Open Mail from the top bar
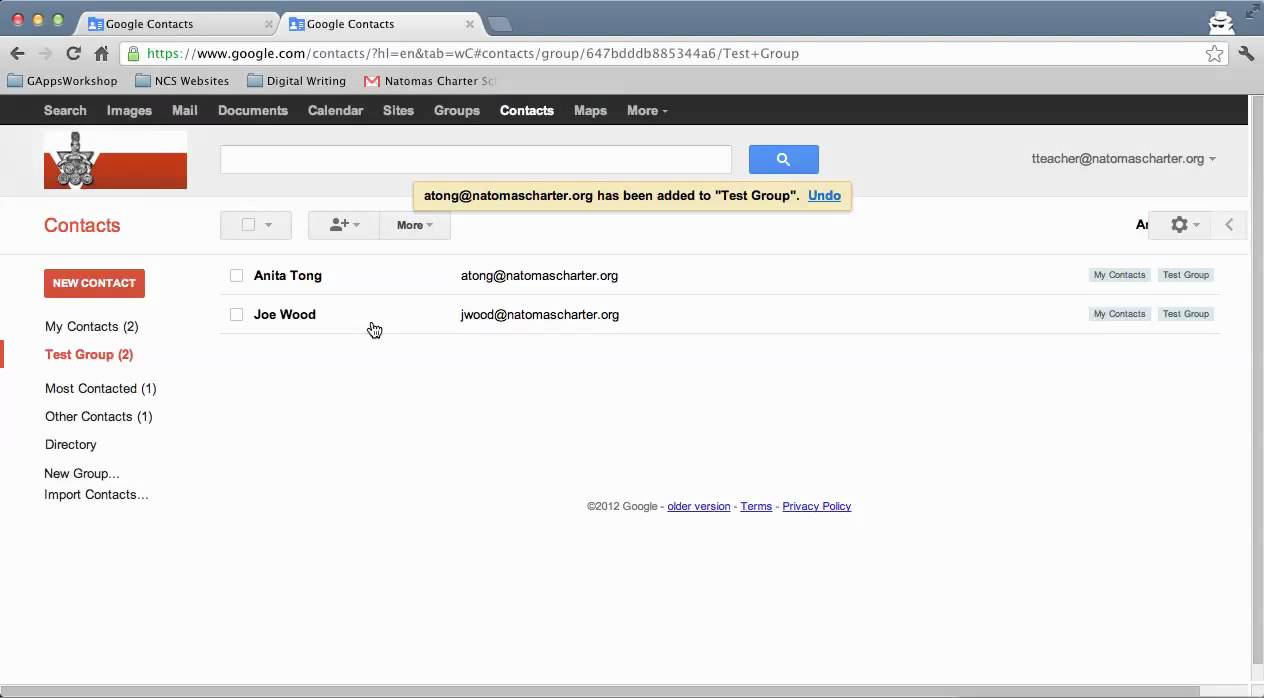 tap(184, 110)
